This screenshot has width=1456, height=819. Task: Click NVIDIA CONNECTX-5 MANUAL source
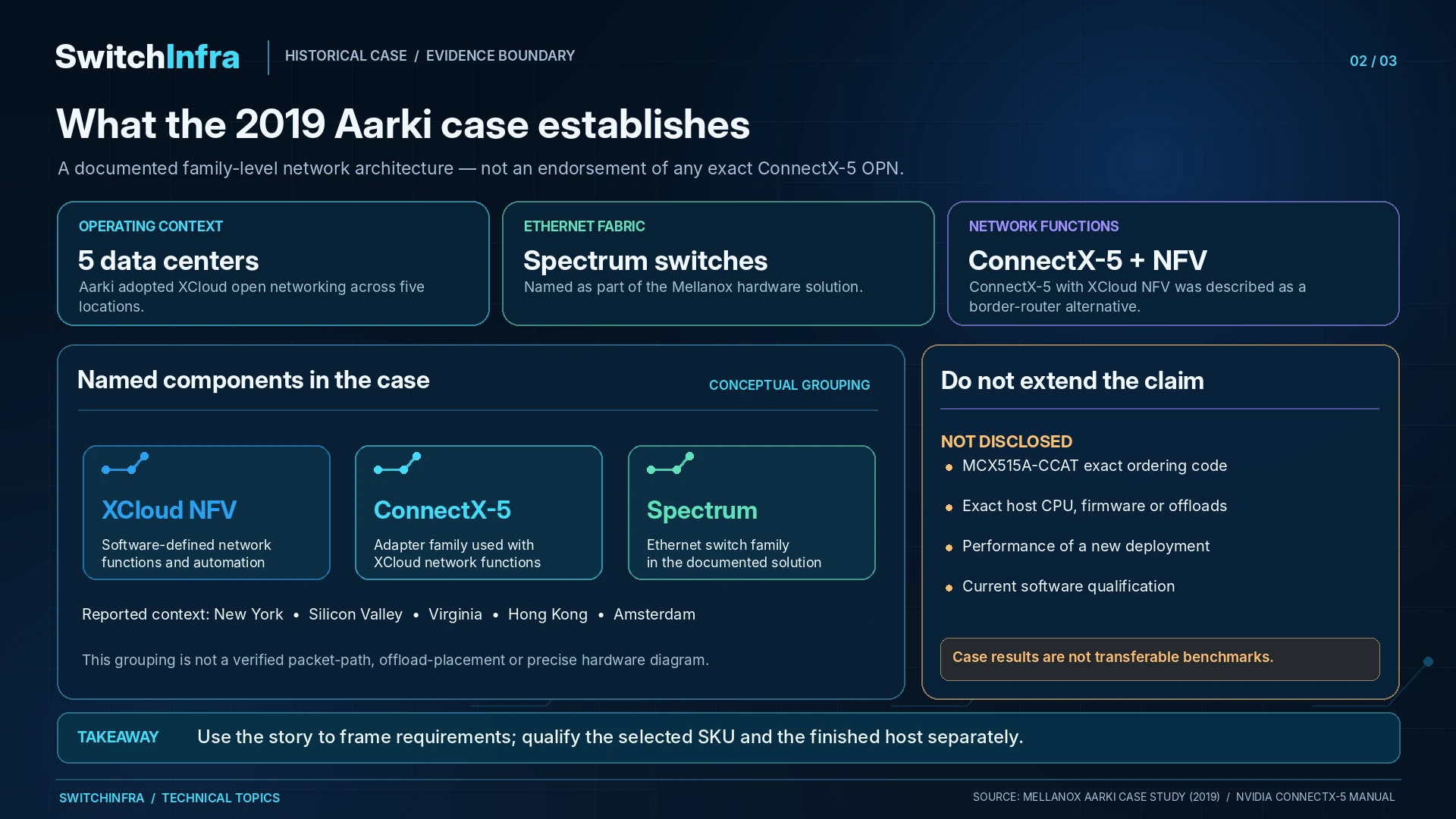tap(1316, 797)
